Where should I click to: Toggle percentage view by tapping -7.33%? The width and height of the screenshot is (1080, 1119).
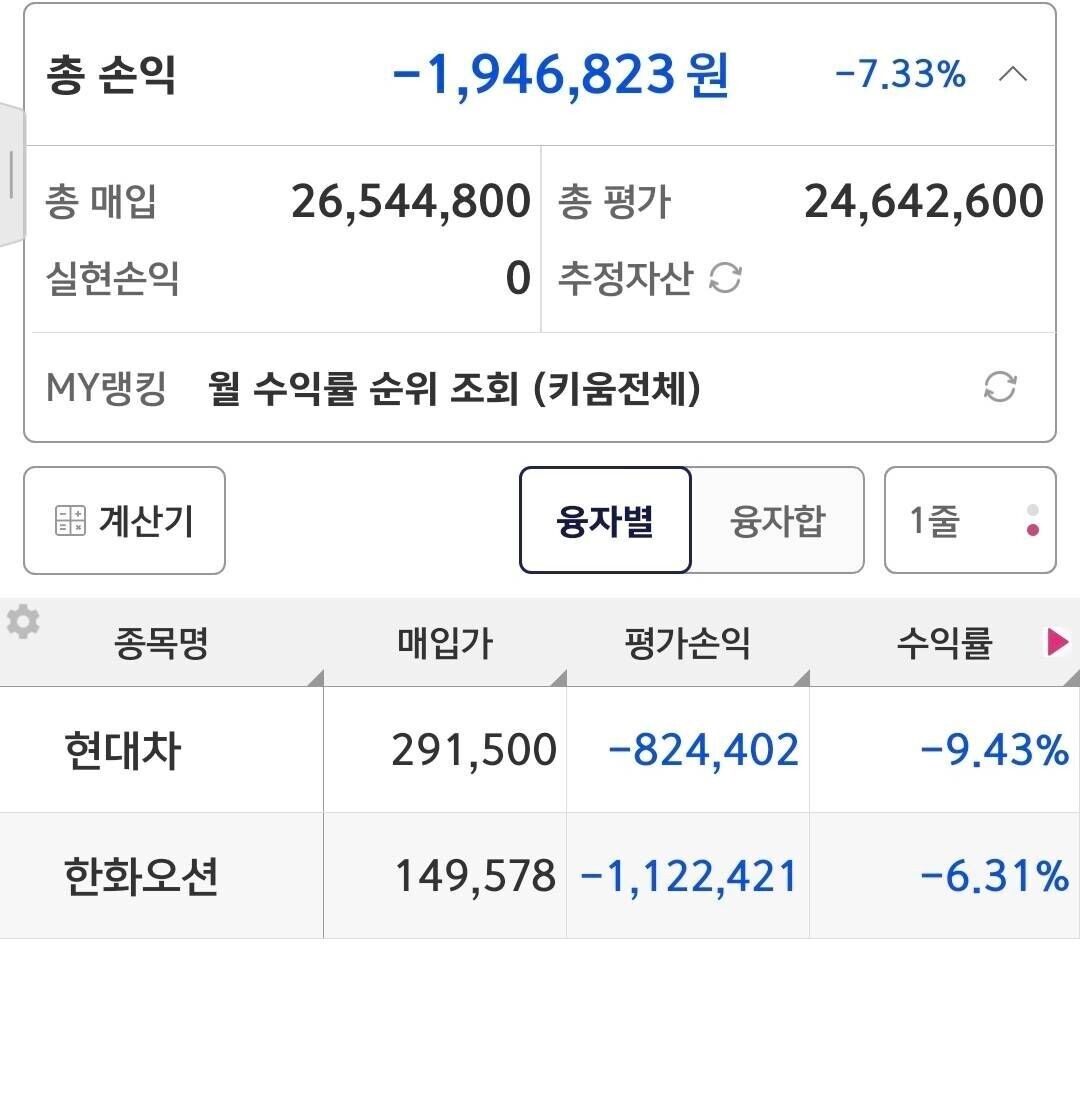coord(898,72)
